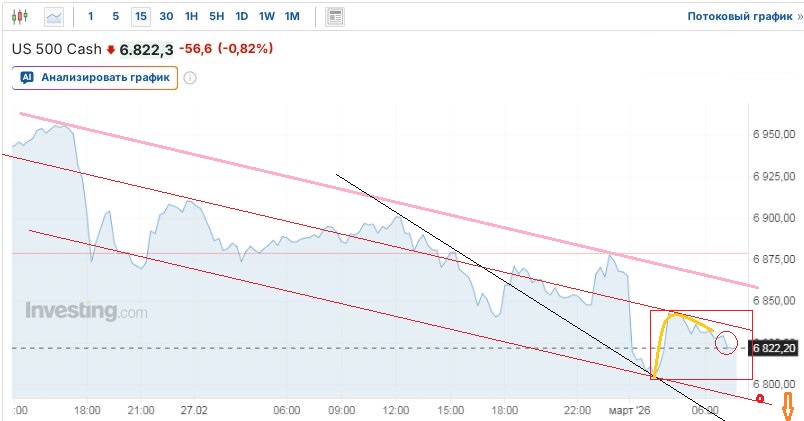Click the info icon beside the analyze button
Viewport: 804px width, 421px height.
pyautogui.click(x=189, y=77)
